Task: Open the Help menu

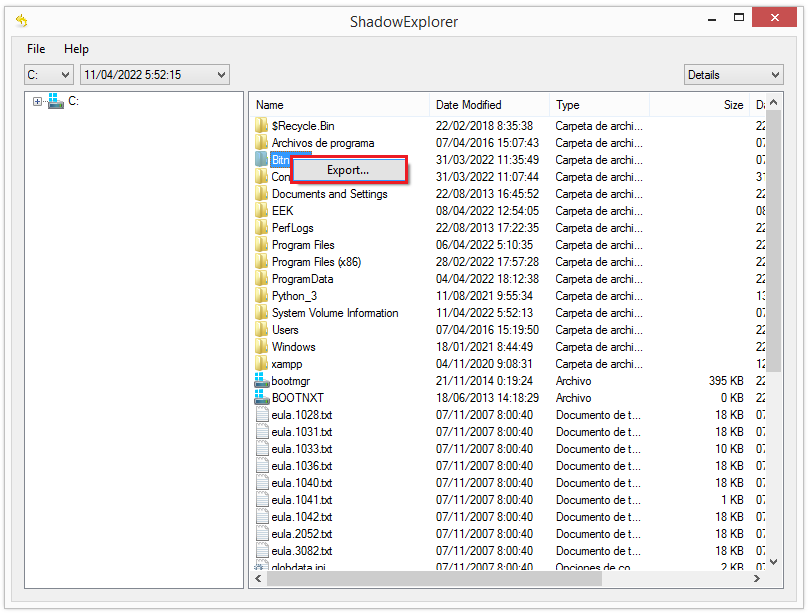Action: click(x=76, y=49)
